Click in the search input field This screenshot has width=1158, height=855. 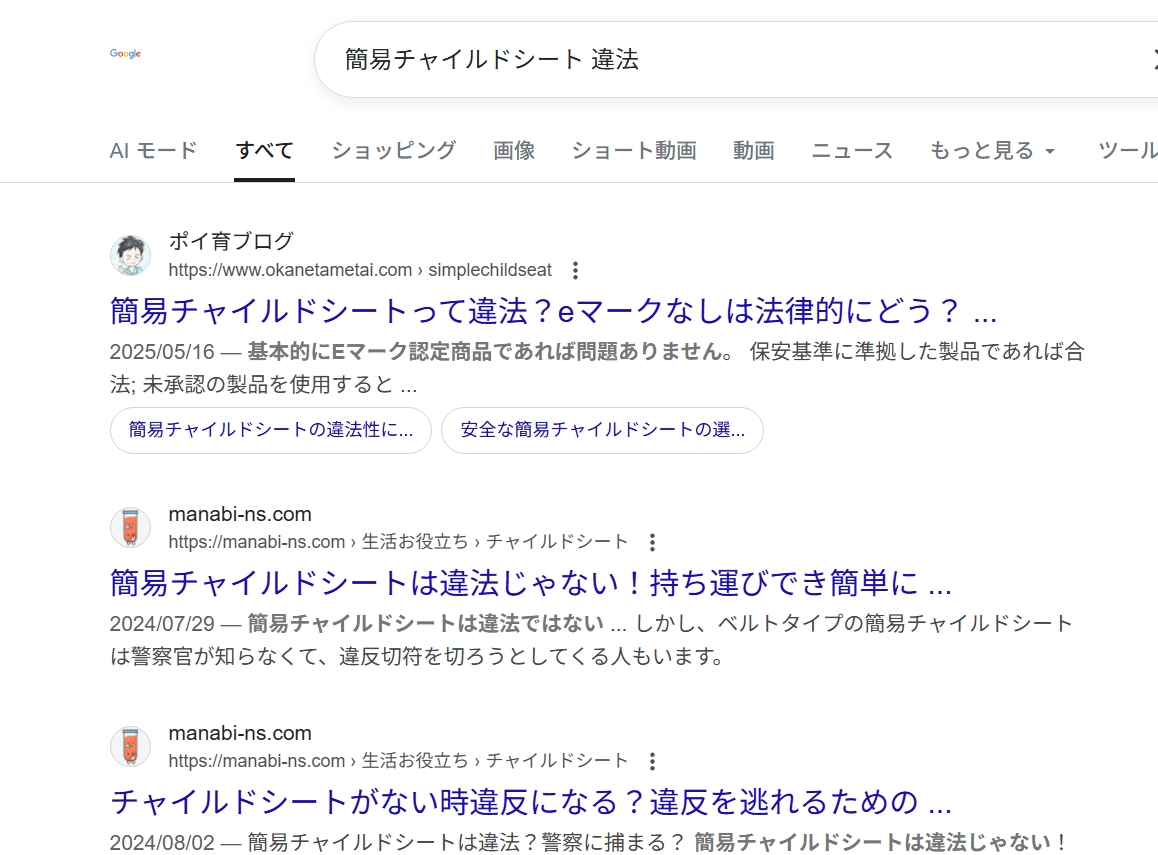click(700, 59)
